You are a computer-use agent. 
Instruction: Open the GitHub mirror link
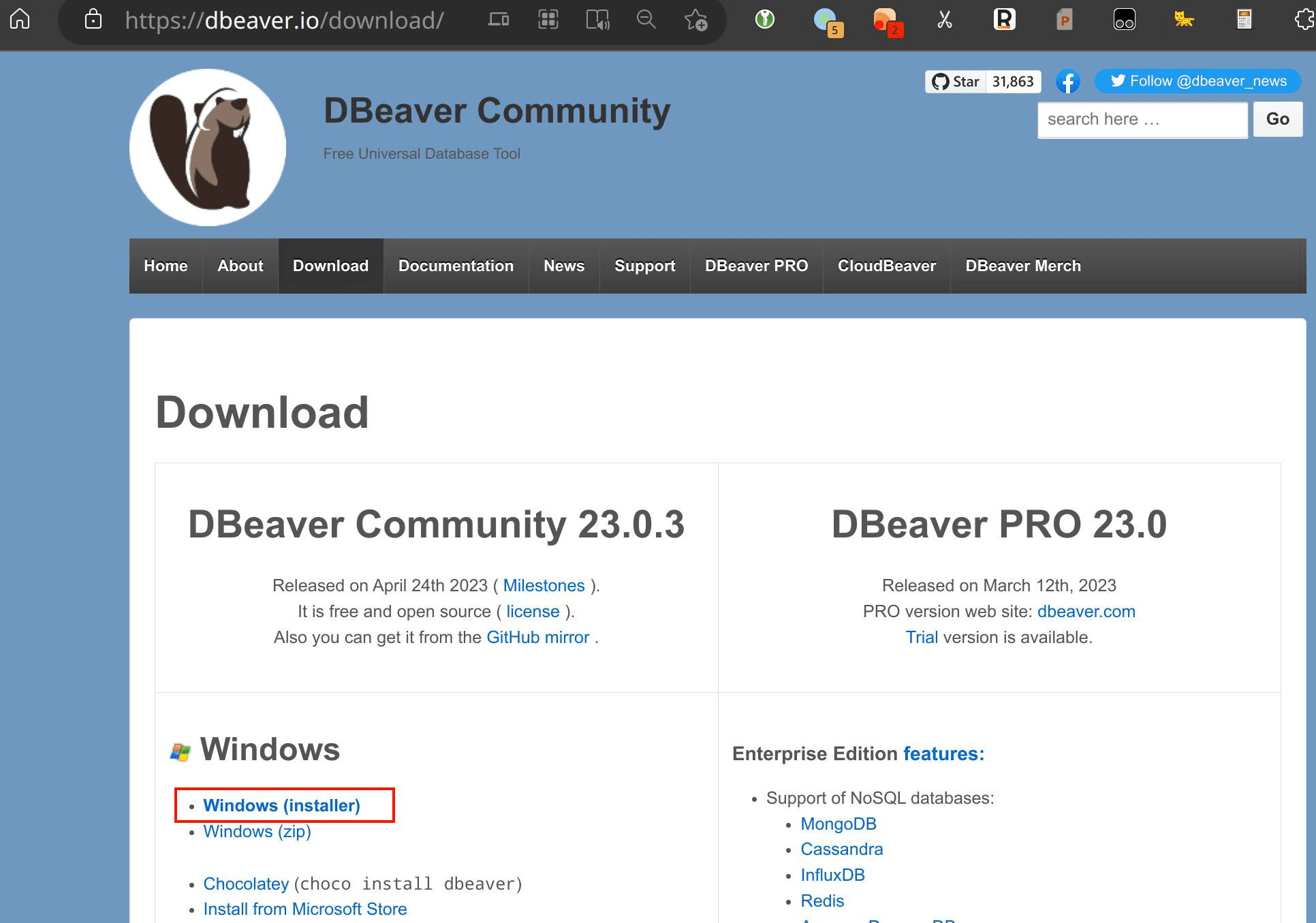(x=537, y=637)
